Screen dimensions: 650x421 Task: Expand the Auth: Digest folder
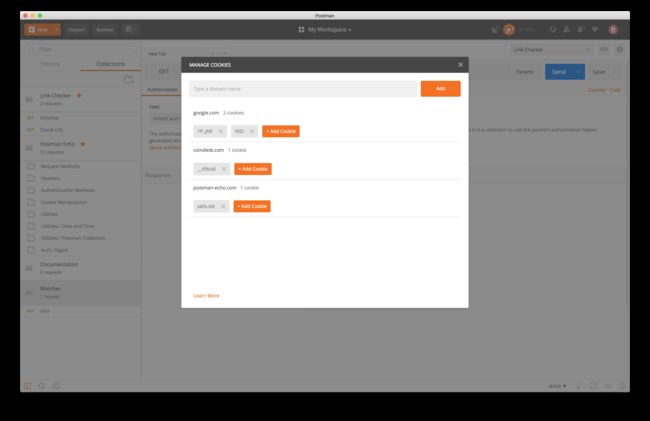(81, 250)
